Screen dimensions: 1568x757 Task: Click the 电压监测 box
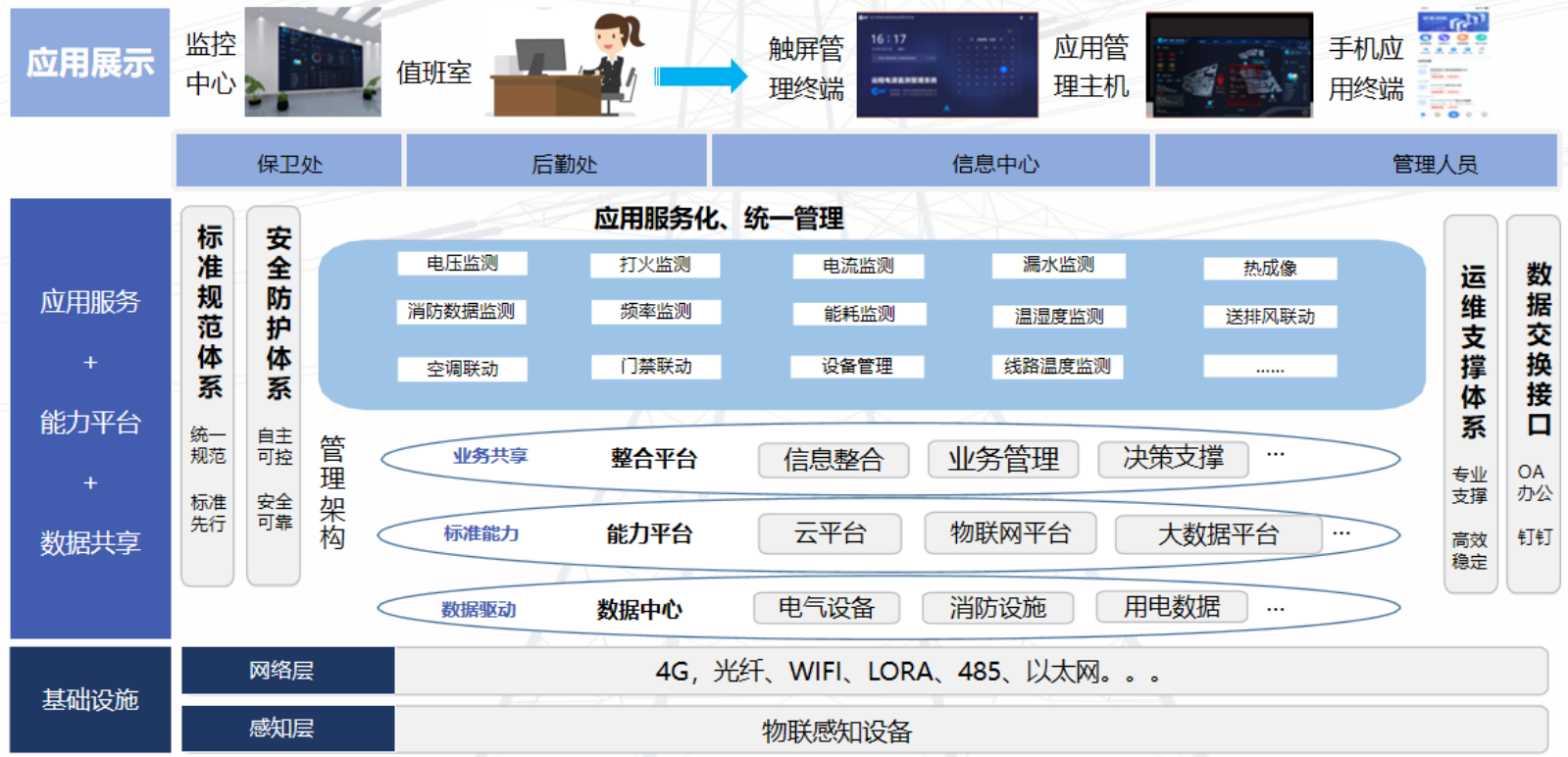[x=462, y=264]
